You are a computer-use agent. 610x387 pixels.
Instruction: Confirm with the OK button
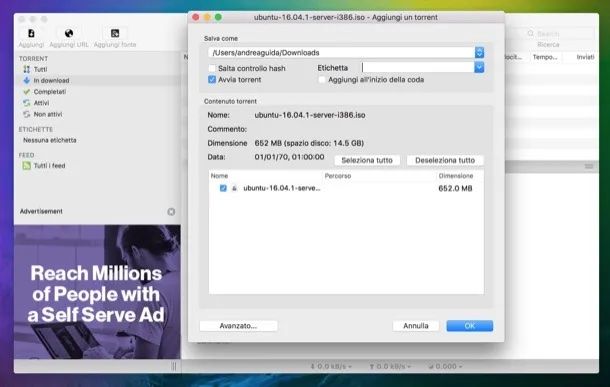click(470, 326)
